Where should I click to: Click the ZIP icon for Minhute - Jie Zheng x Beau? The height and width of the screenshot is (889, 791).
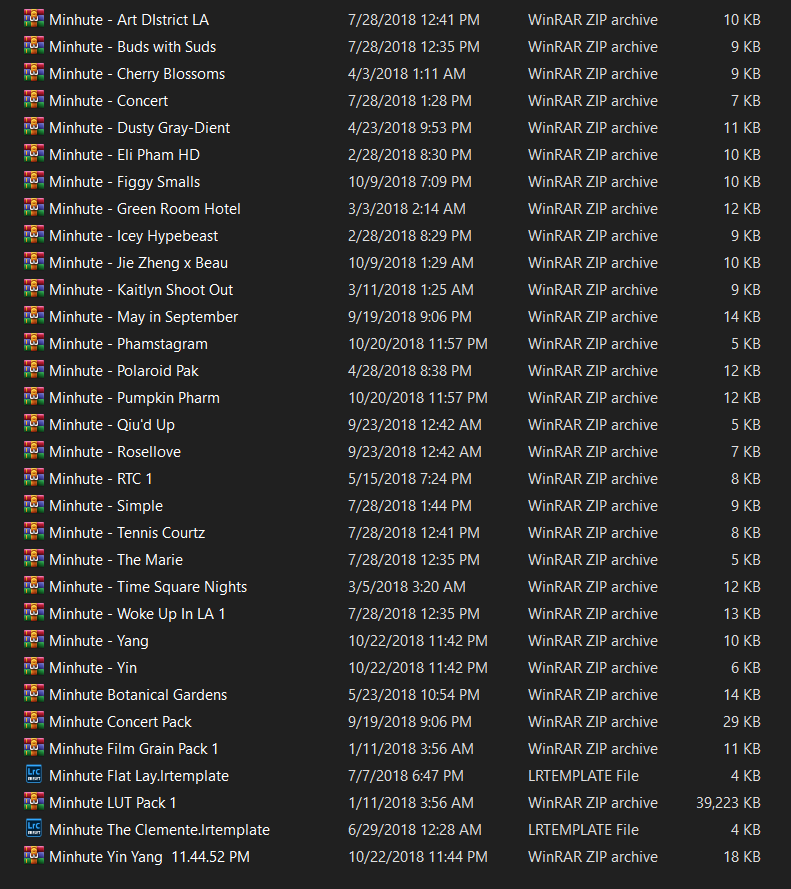[34, 262]
